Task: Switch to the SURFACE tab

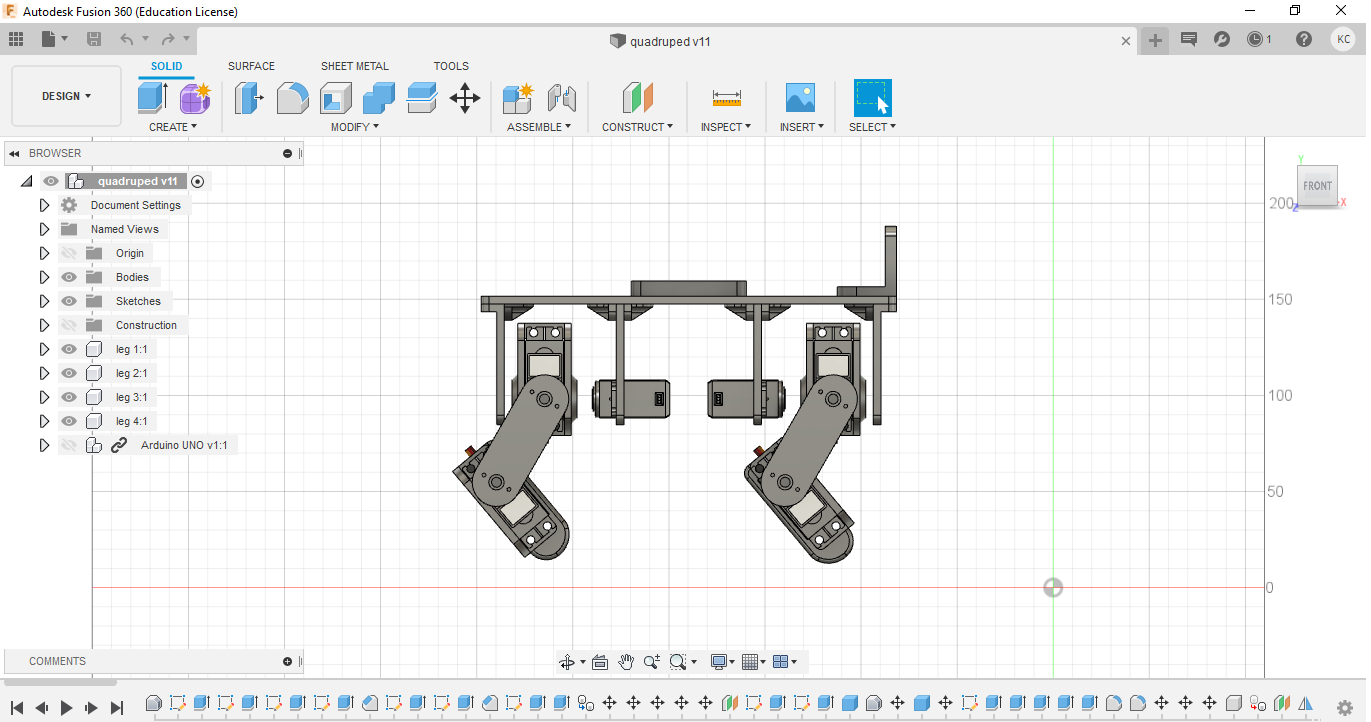Action: tap(251, 66)
